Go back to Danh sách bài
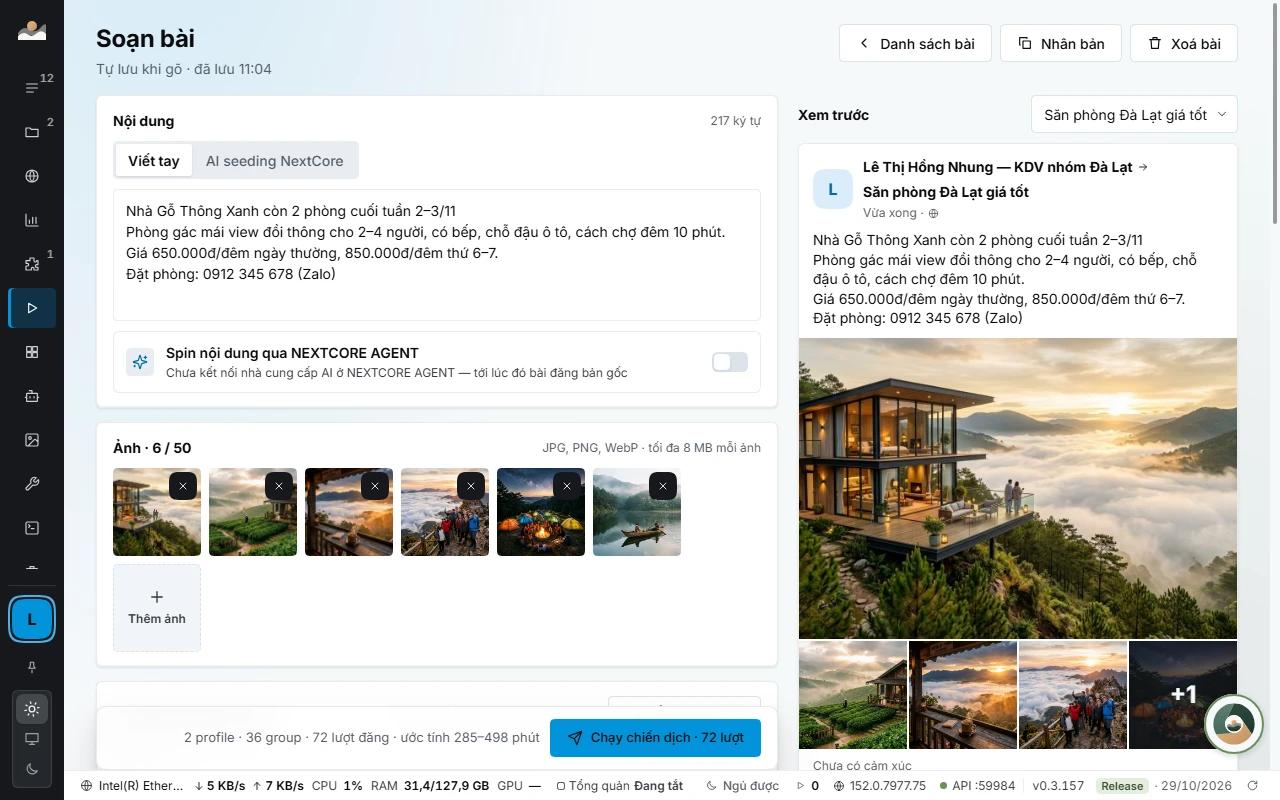Screen dimensions: 1280x800 (x=915, y=43)
